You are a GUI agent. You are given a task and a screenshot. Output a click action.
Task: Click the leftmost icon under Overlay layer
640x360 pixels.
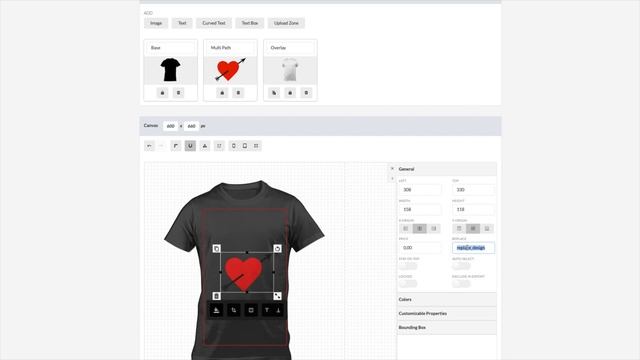click(x=274, y=93)
